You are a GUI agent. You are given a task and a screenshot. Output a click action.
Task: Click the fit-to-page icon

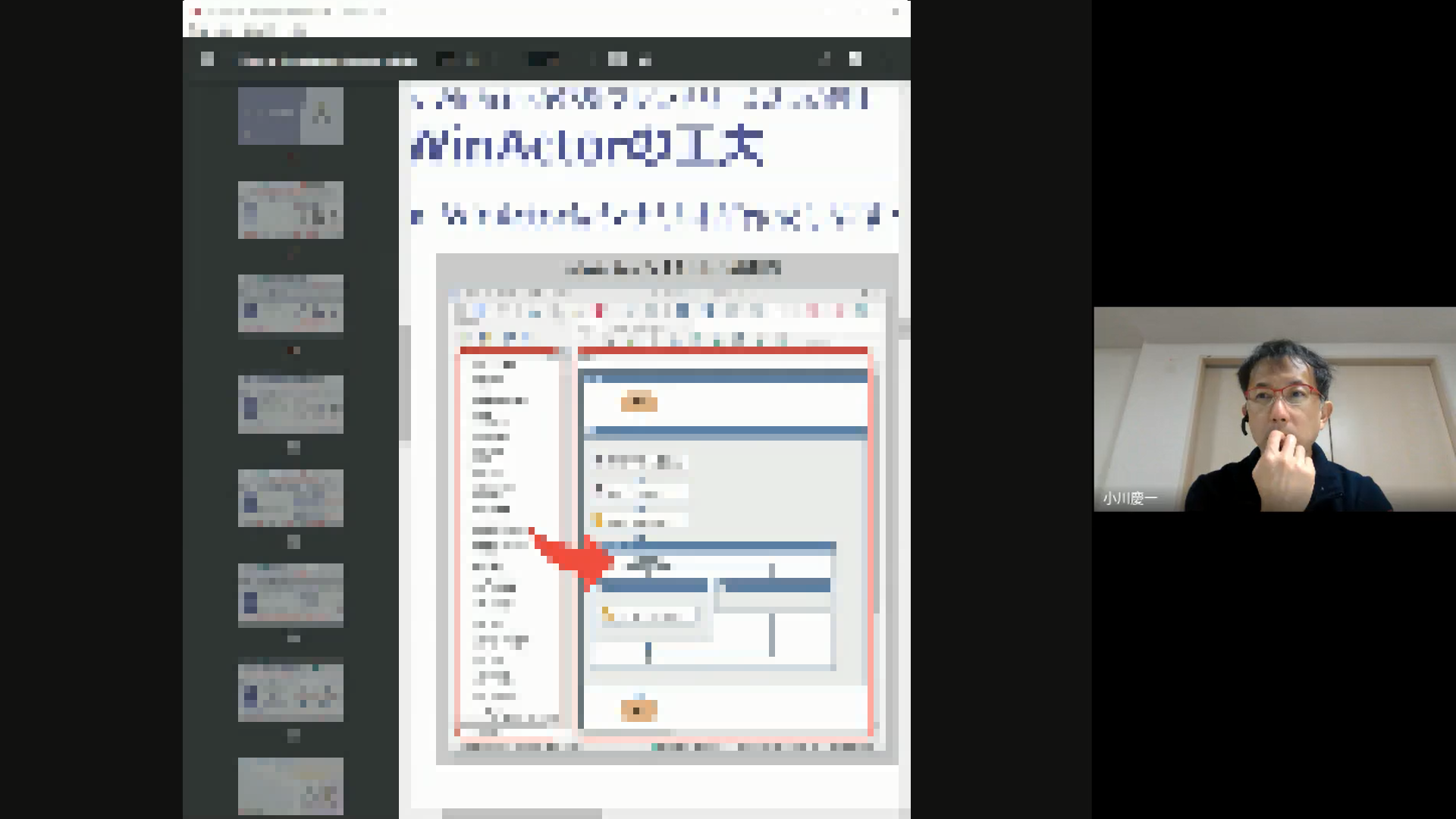click(617, 59)
